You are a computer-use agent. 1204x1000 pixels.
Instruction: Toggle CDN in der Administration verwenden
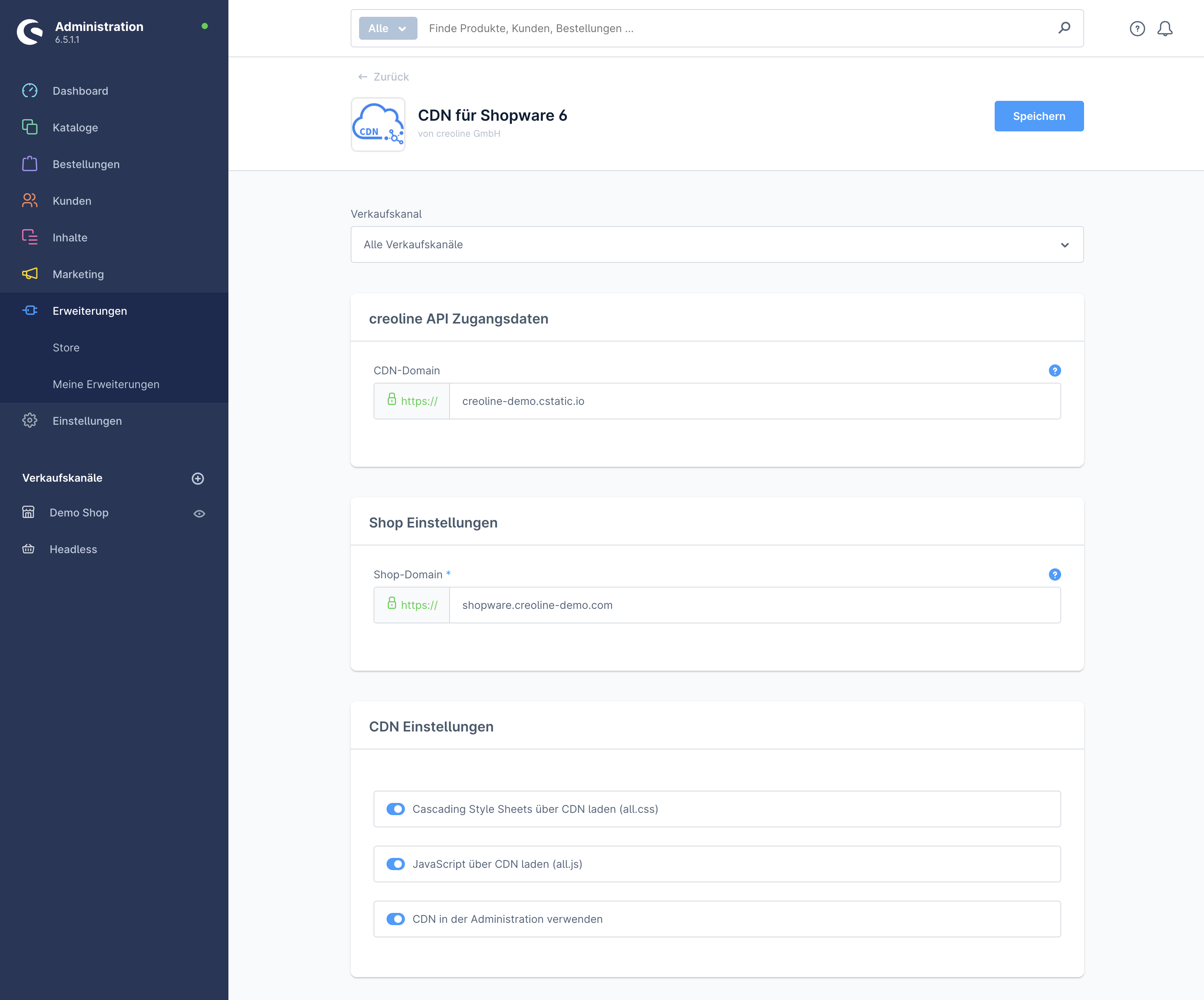click(396, 919)
